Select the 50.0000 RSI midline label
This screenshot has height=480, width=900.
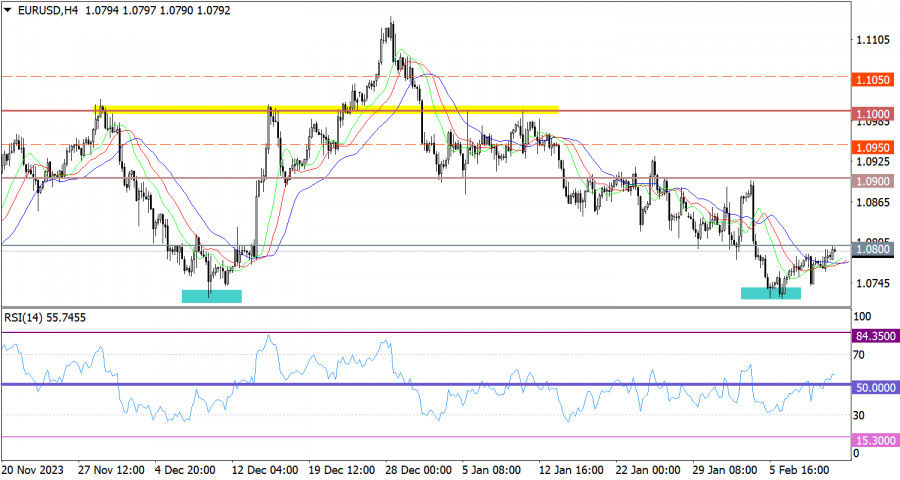coord(874,388)
